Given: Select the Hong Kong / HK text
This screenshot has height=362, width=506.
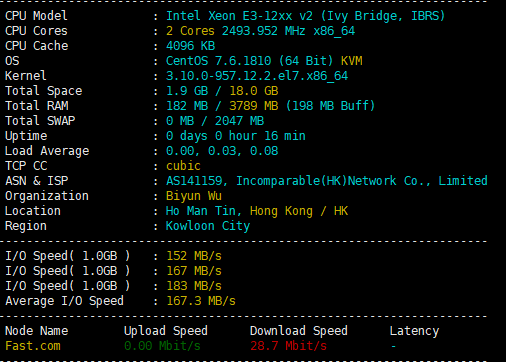Looking at the screenshot, I should (x=299, y=211).
